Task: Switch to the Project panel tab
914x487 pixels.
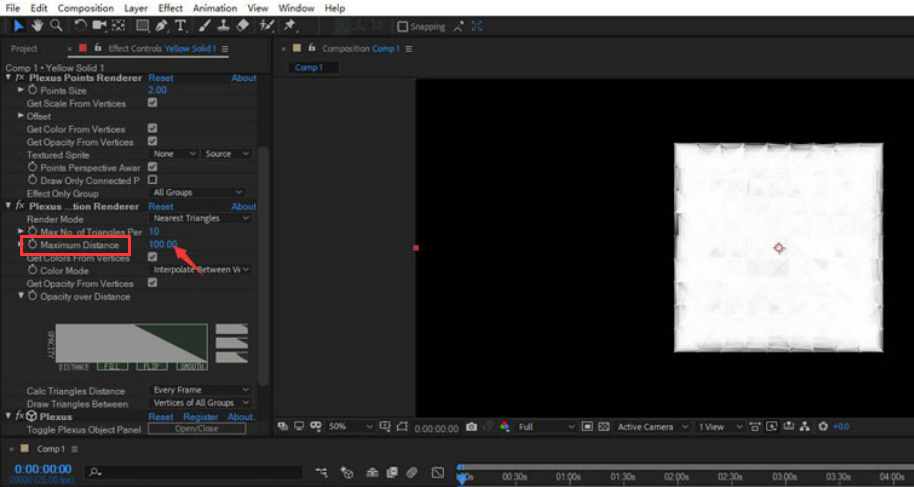Action: coord(24,49)
